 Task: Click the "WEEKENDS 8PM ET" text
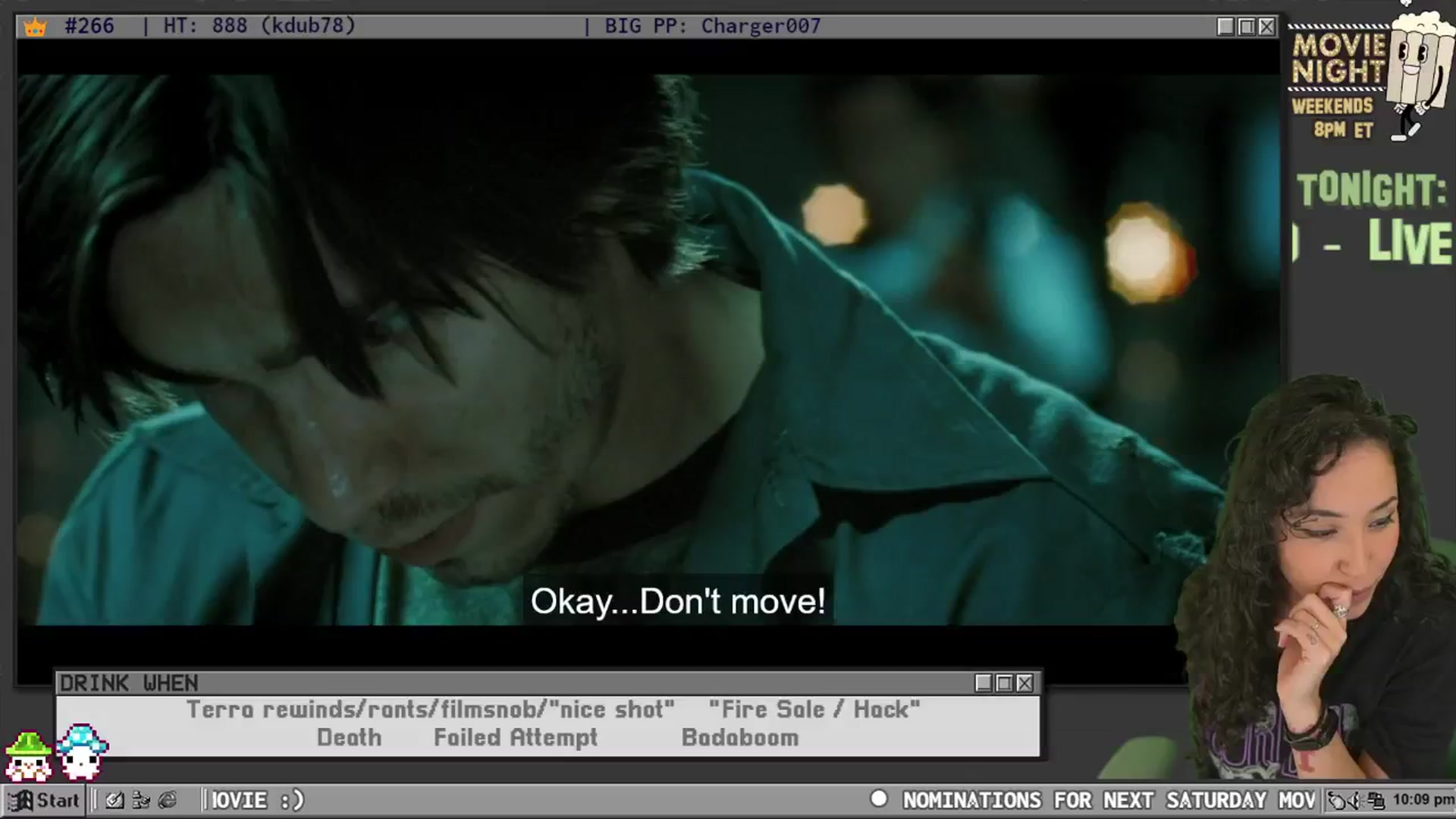pyautogui.click(x=1333, y=118)
